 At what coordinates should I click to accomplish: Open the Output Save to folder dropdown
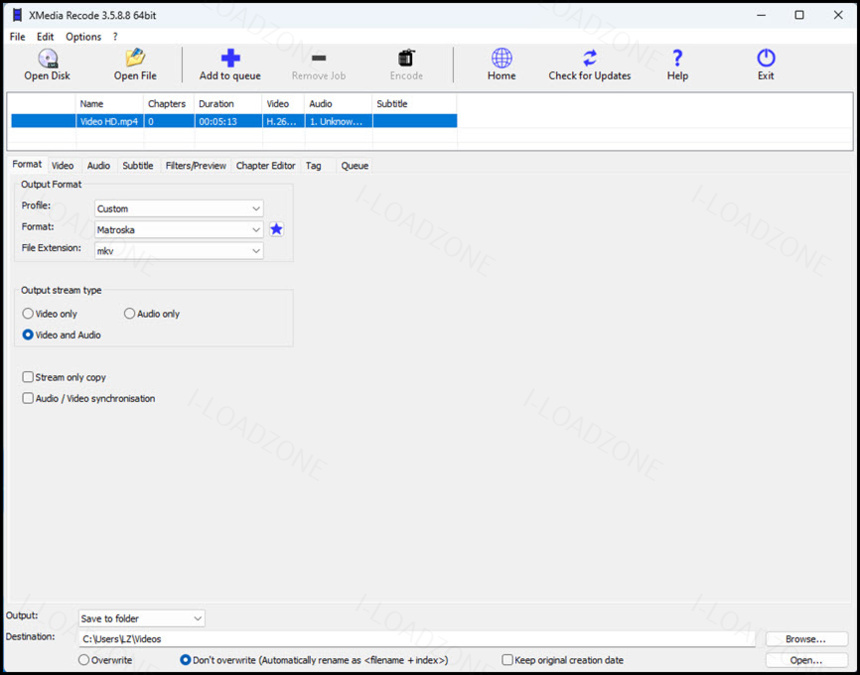pyautogui.click(x=142, y=618)
